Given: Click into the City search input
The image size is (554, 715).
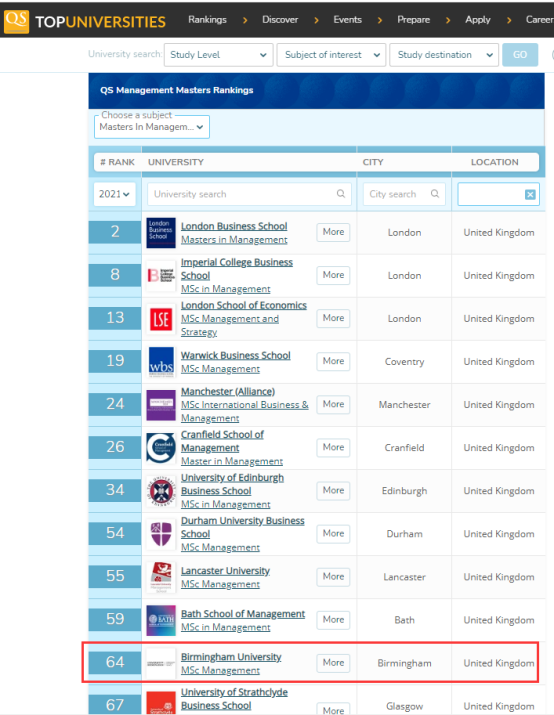Looking at the screenshot, I should 404,194.
